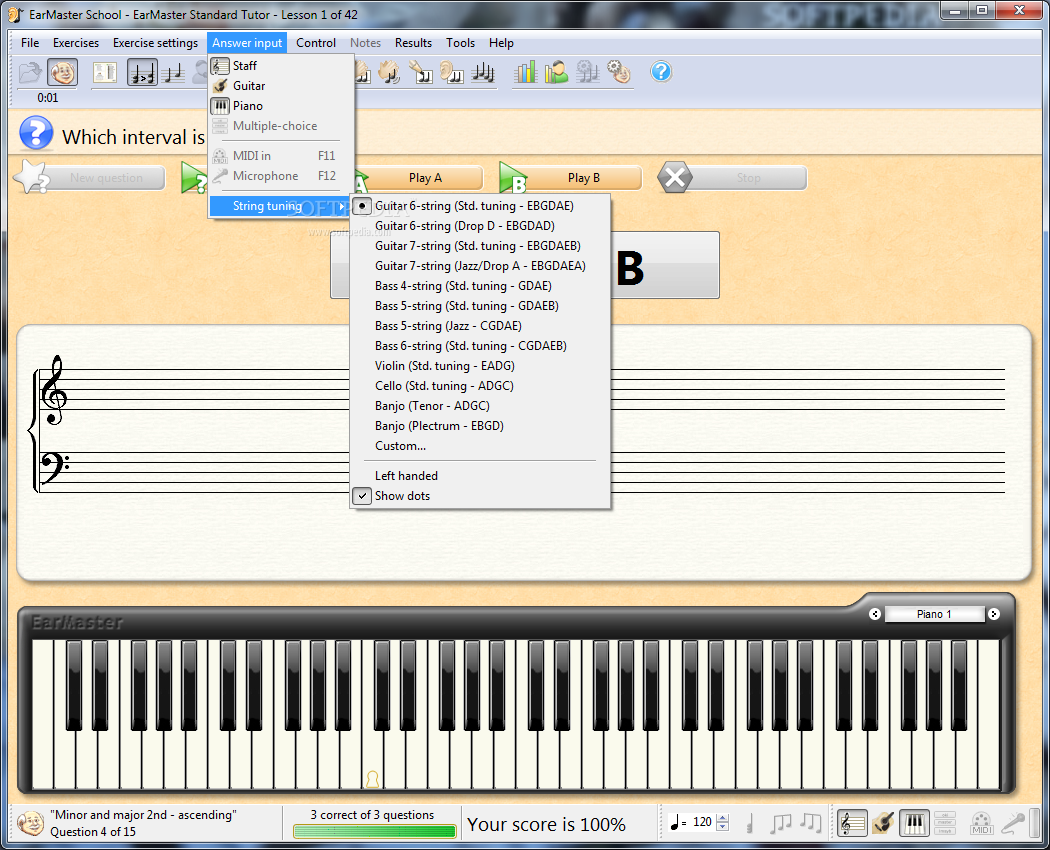Click the tempo value 120 field

(x=702, y=822)
